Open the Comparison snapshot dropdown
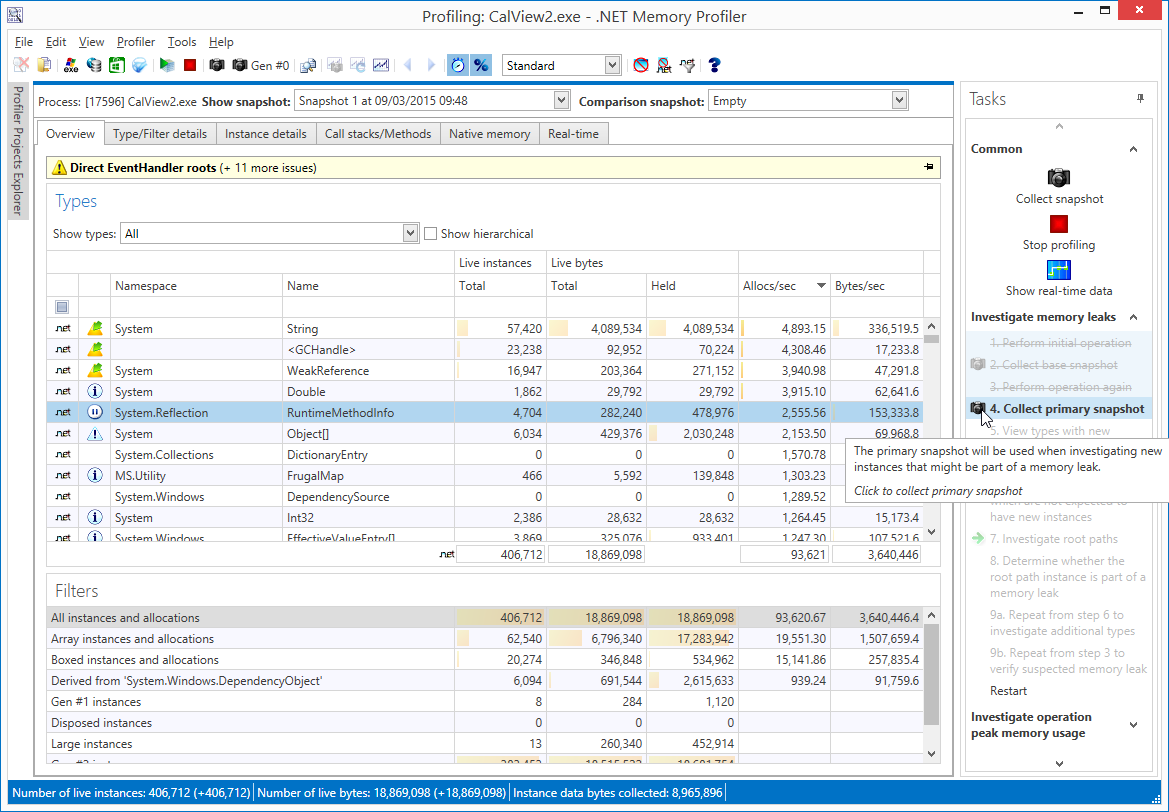 [x=899, y=101]
